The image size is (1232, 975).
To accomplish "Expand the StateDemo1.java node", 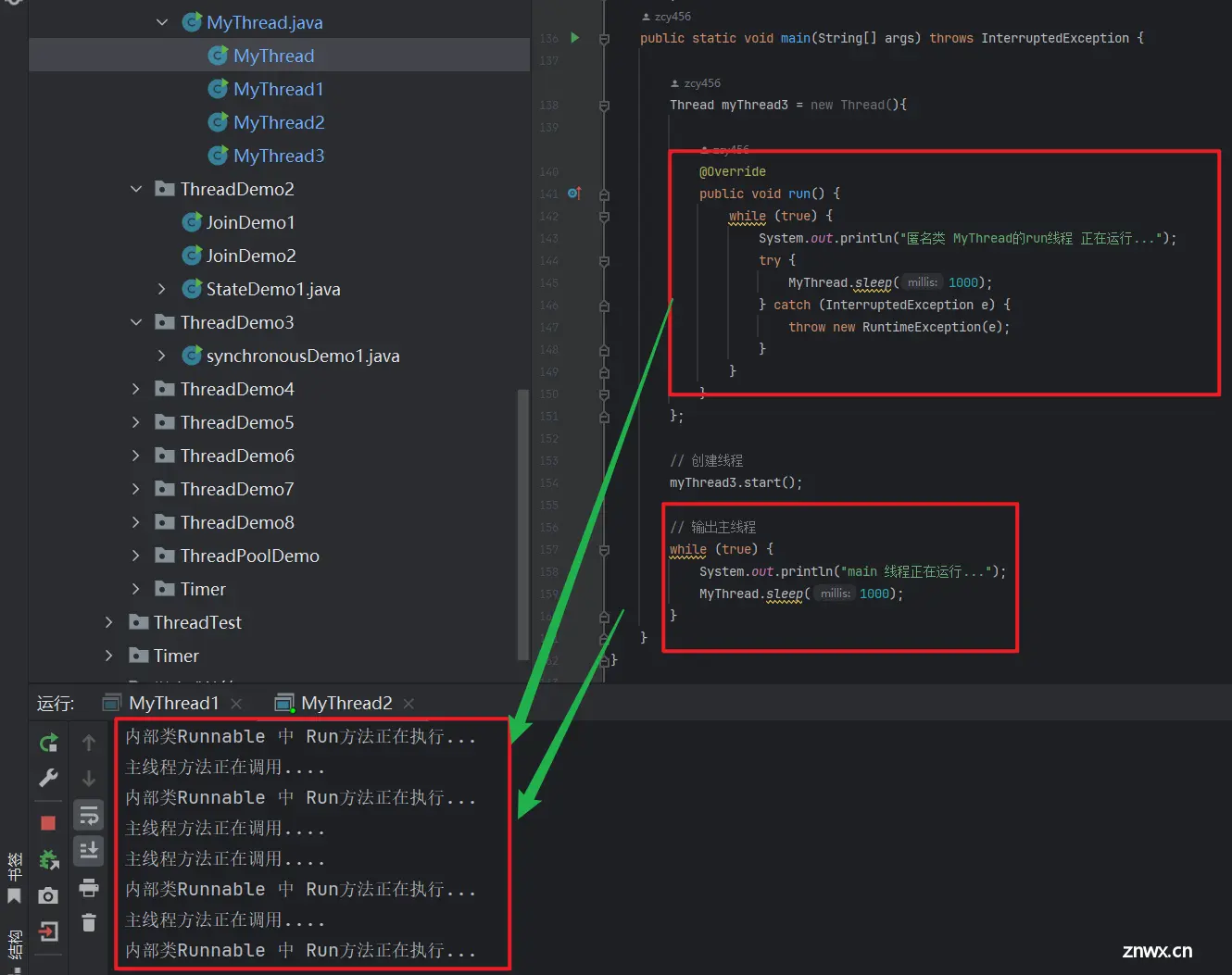I will coord(162,289).
